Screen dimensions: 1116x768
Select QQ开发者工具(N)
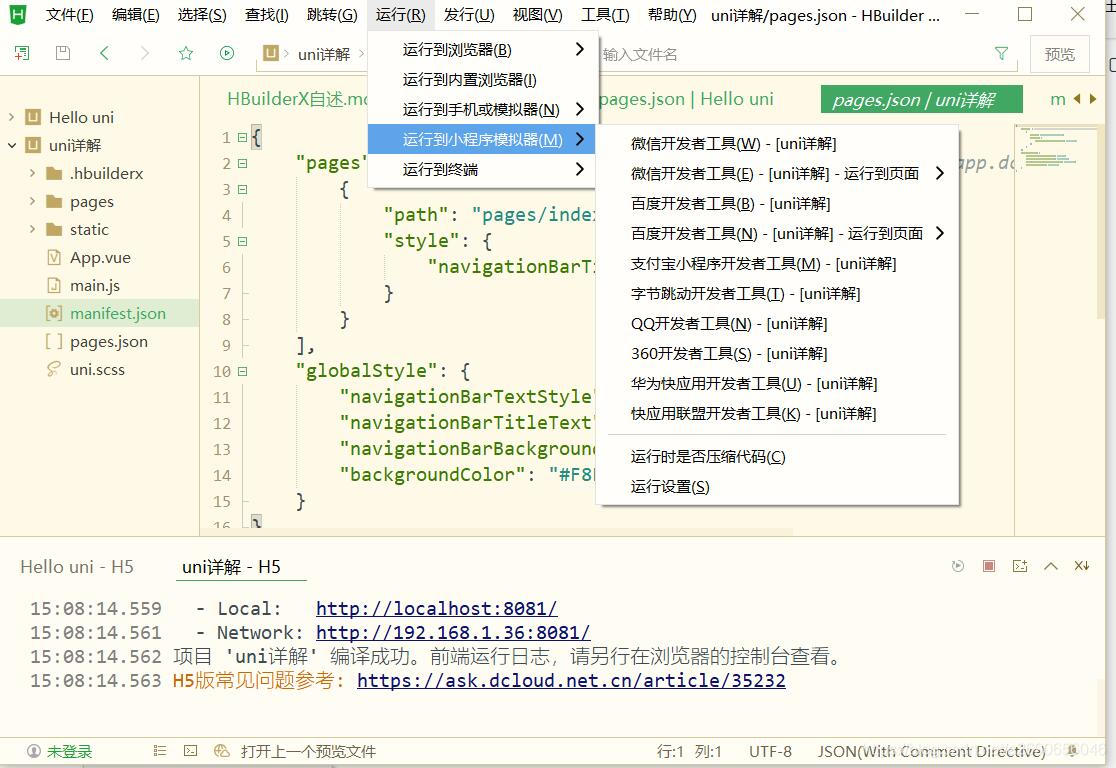coord(778,324)
